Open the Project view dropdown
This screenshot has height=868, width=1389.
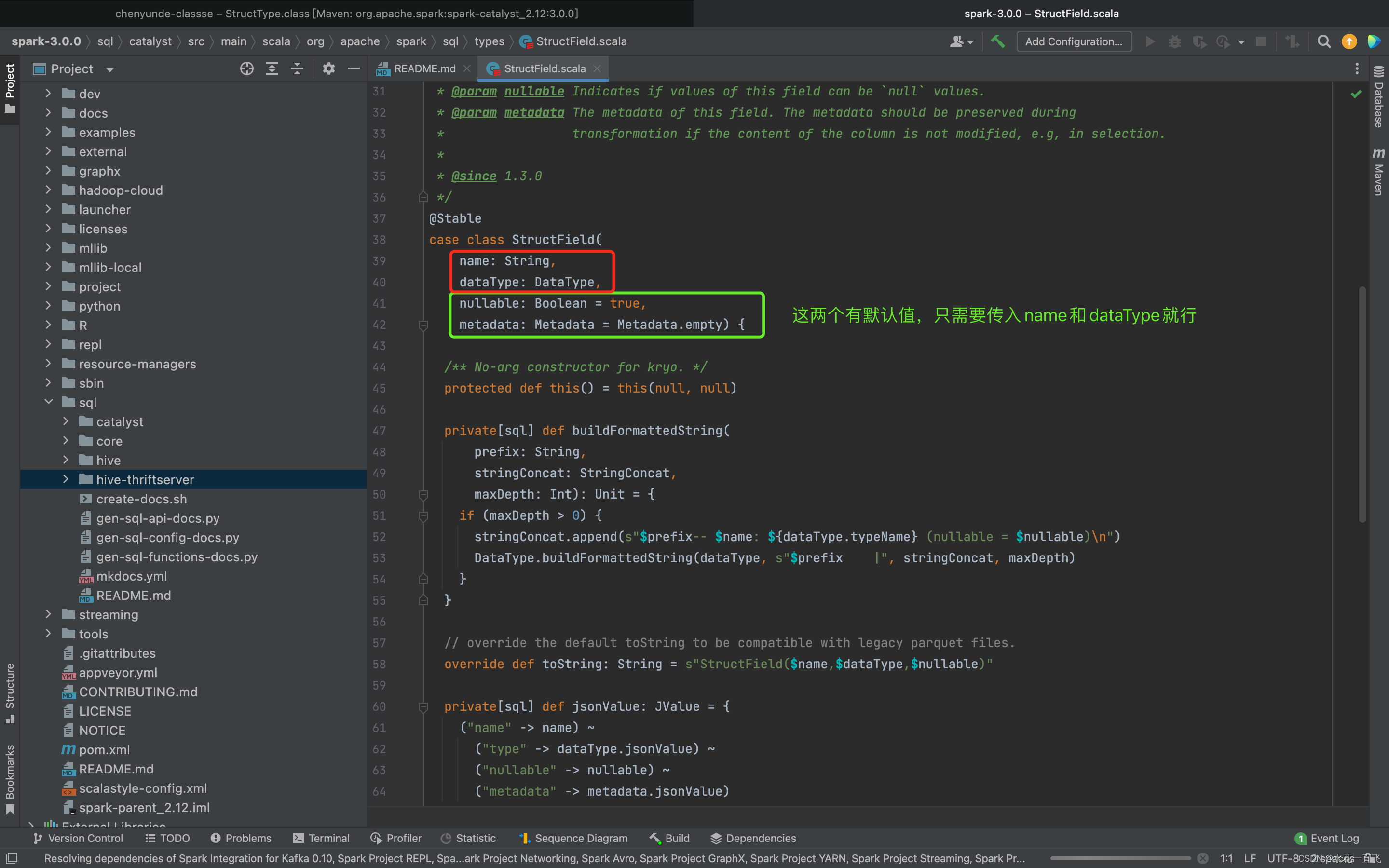click(x=109, y=69)
